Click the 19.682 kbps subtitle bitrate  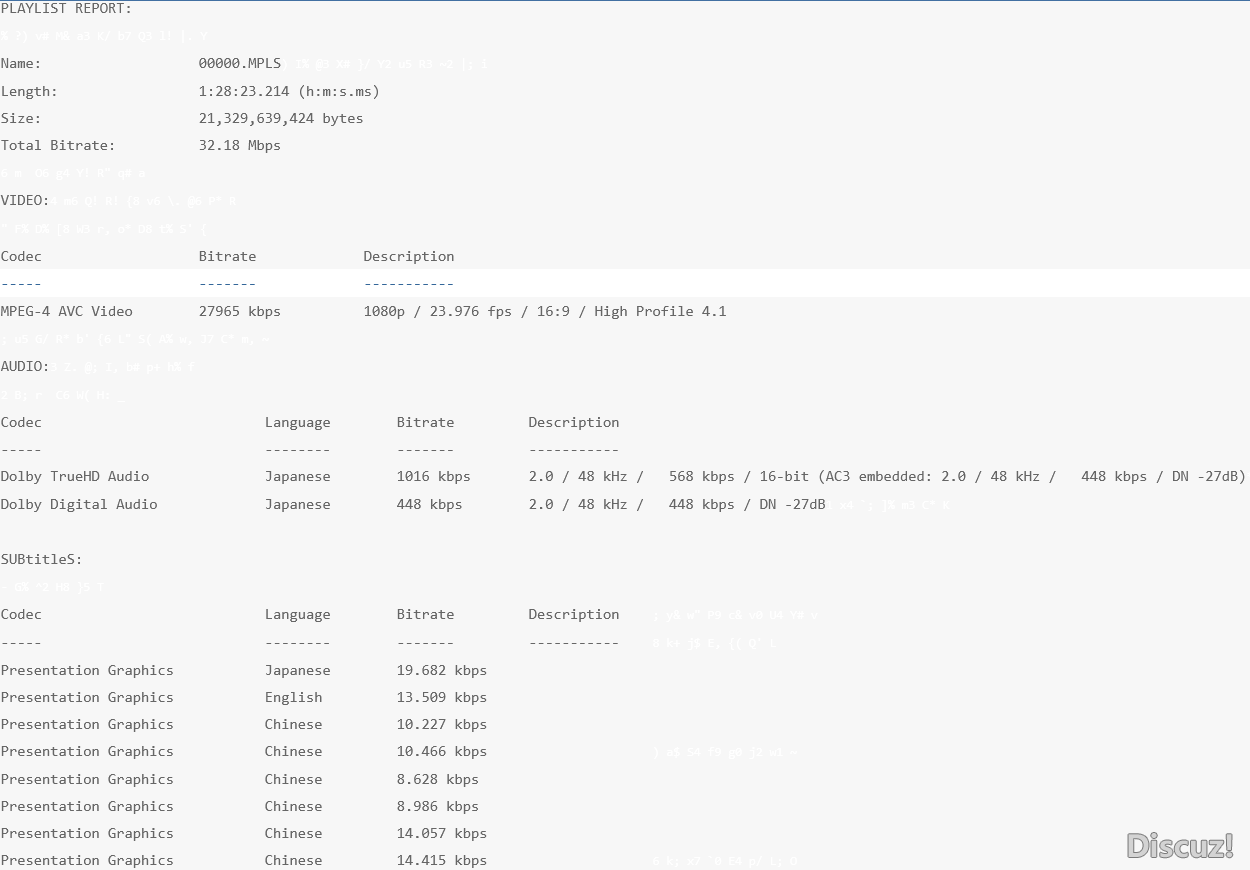(441, 670)
